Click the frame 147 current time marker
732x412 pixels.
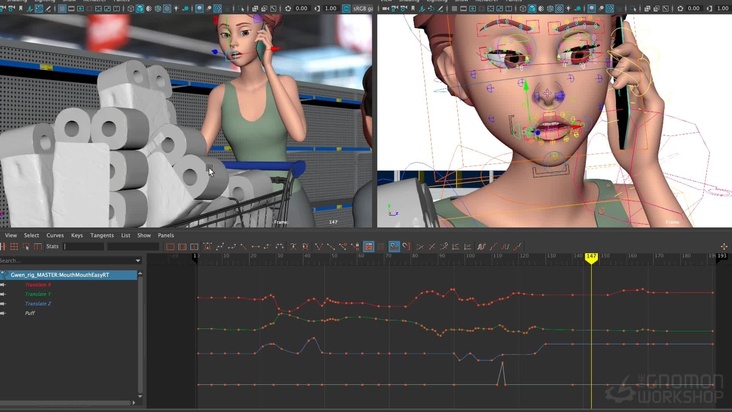pos(591,258)
